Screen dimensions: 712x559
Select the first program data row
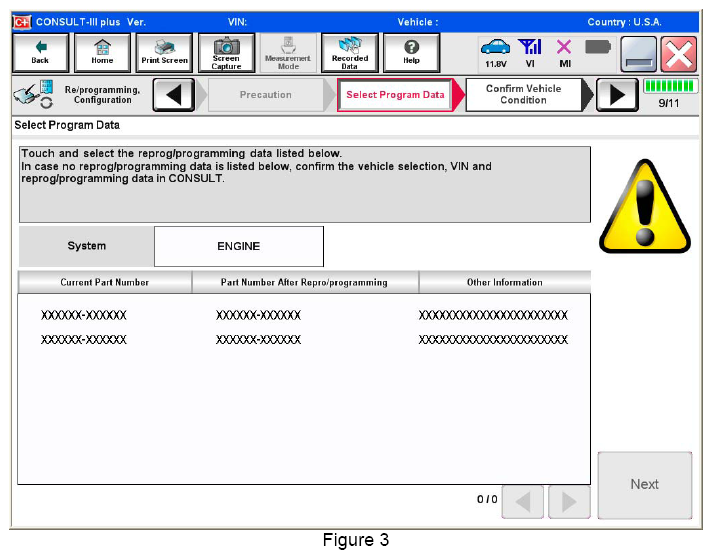click(x=303, y=315)
